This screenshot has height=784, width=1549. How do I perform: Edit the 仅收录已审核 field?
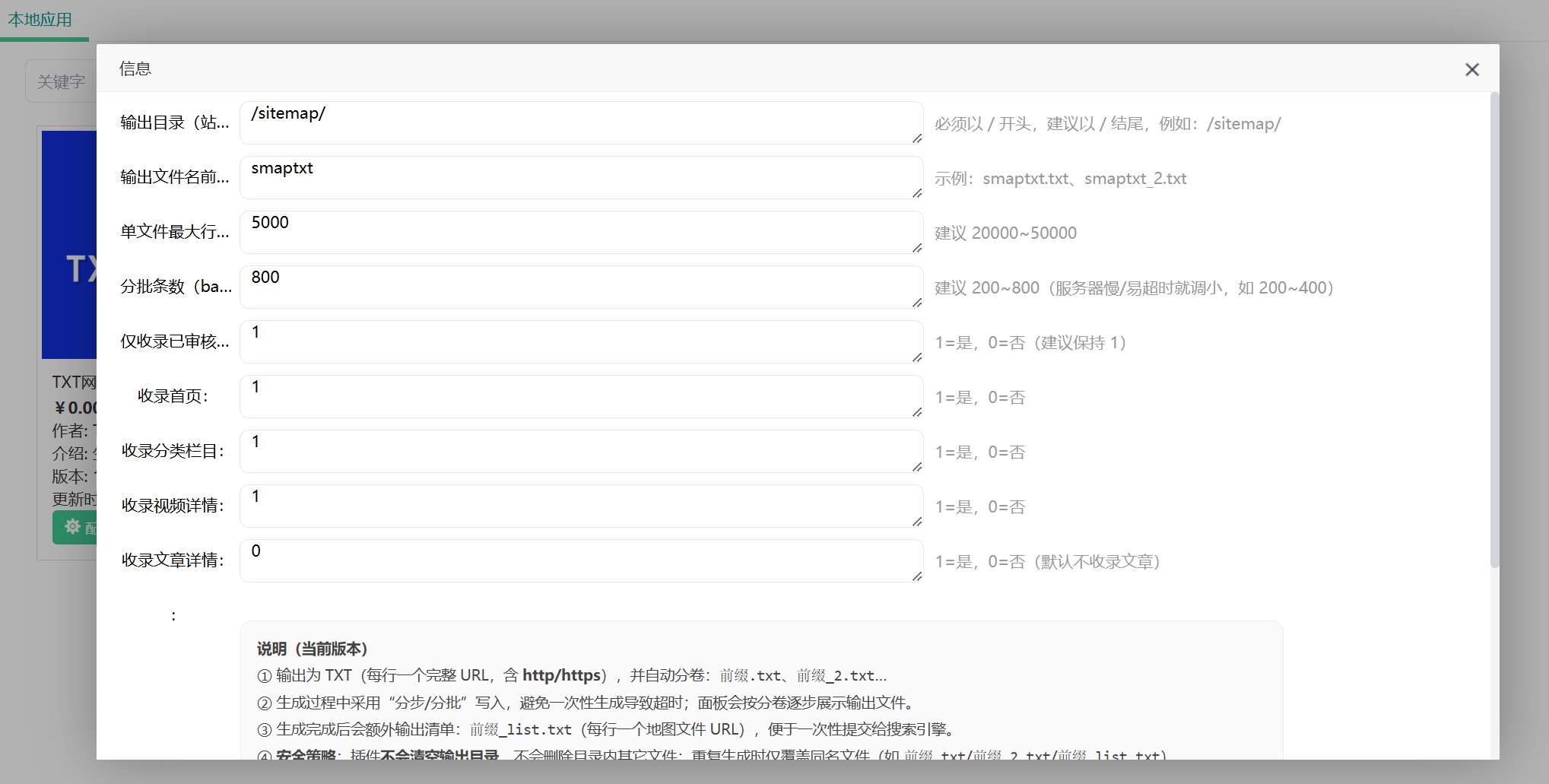click(x=581, y=342)
